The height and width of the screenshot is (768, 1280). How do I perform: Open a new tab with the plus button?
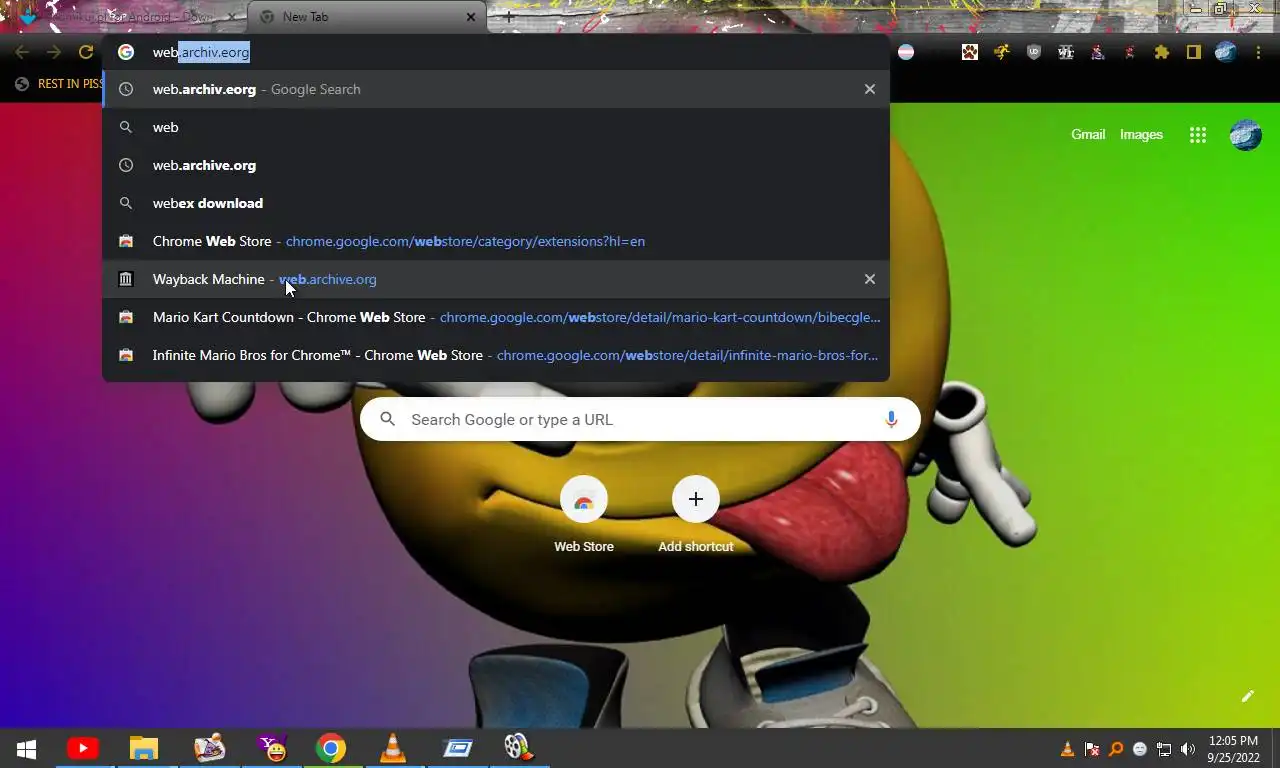[508, 17]
